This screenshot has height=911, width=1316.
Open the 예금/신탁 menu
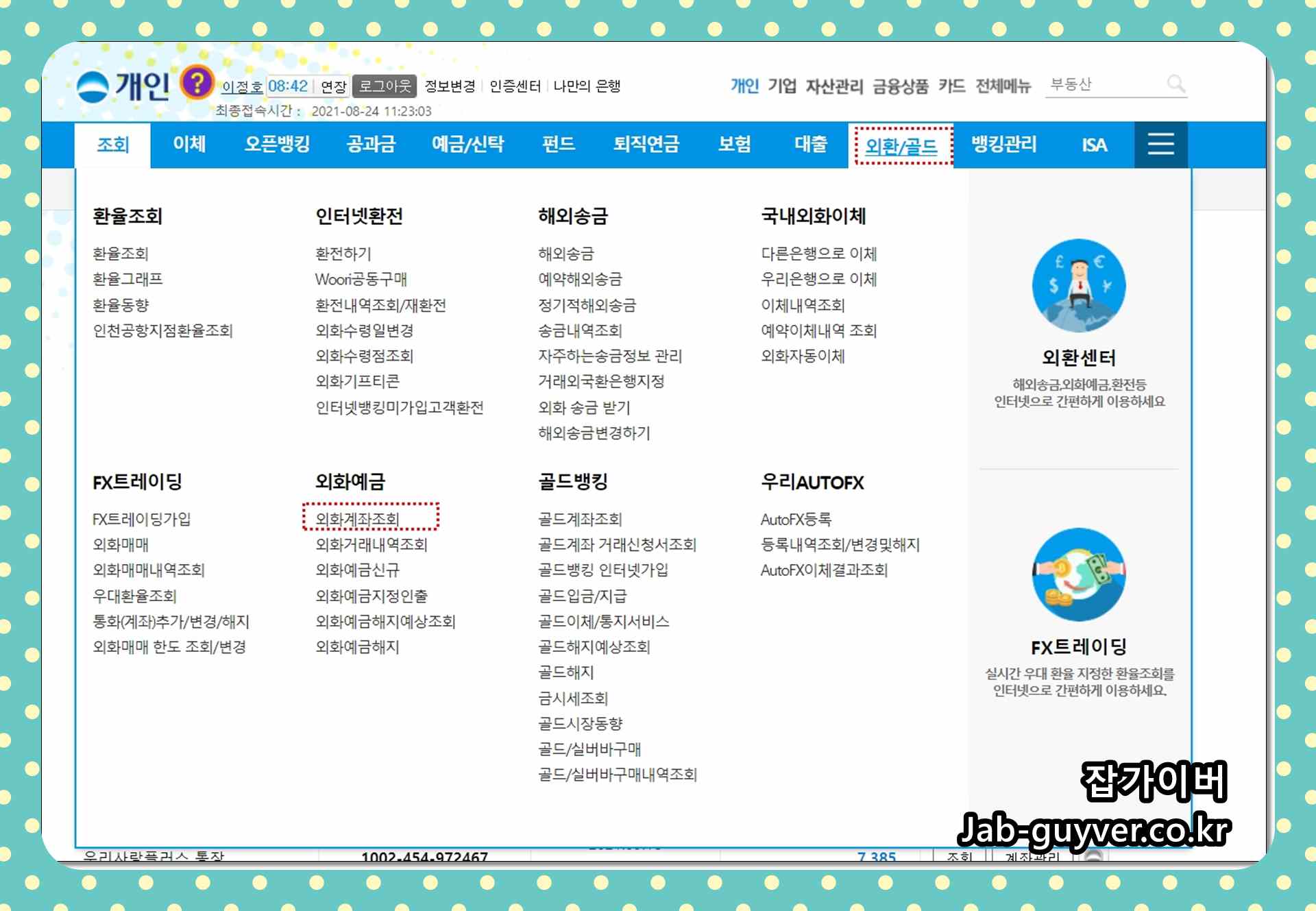467,144
